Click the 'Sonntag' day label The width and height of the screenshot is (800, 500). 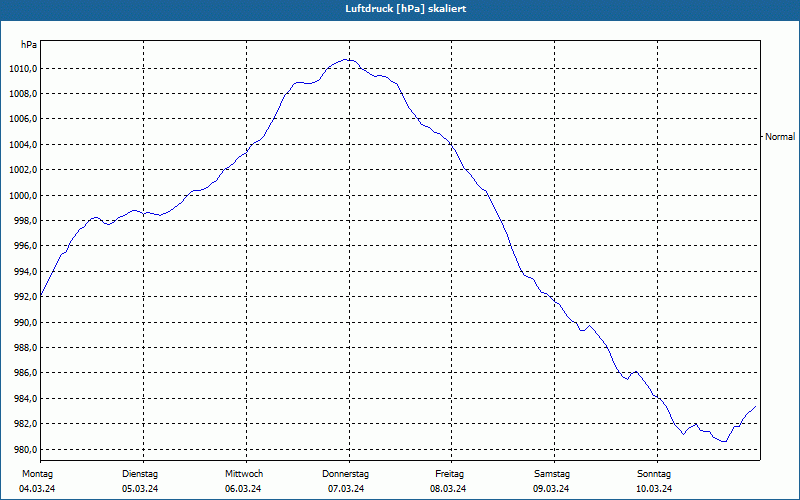(654, 474)
